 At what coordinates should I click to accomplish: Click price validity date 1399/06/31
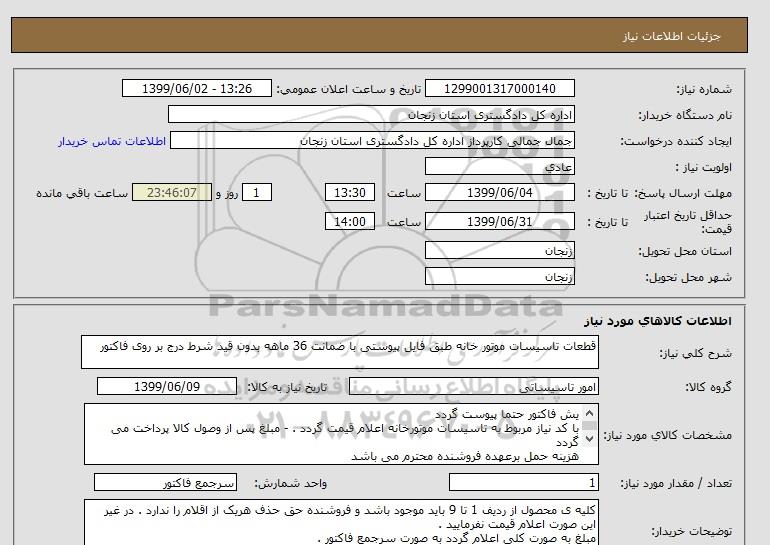[x=499, y=221]
